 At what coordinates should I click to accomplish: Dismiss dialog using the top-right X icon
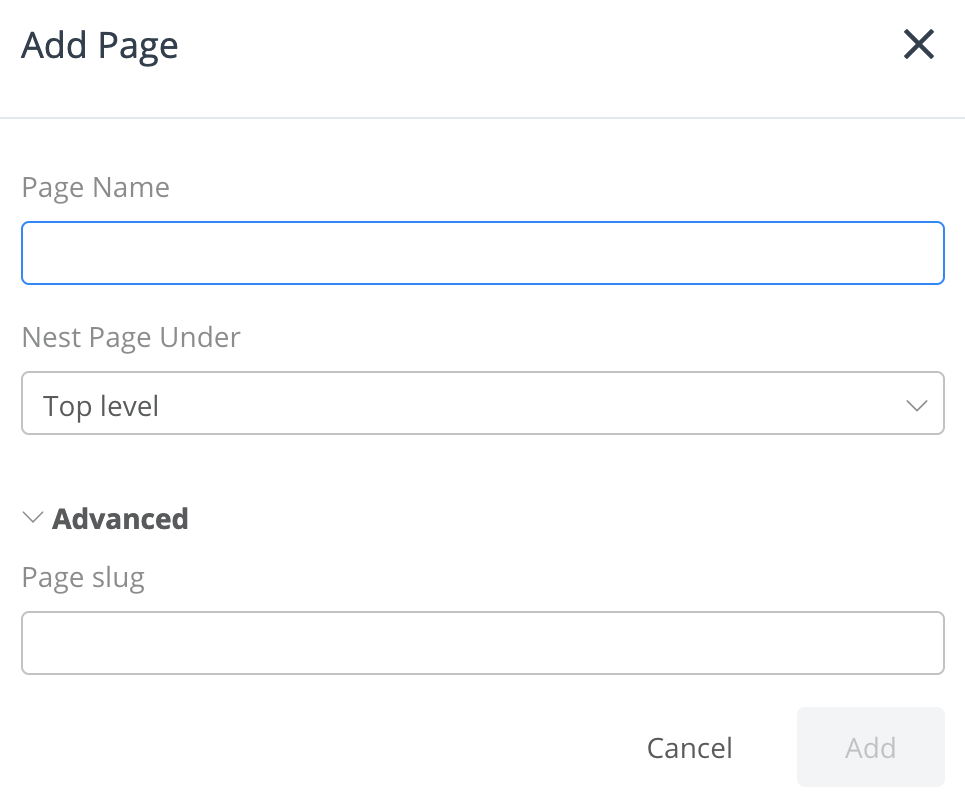tap(918, 44)
